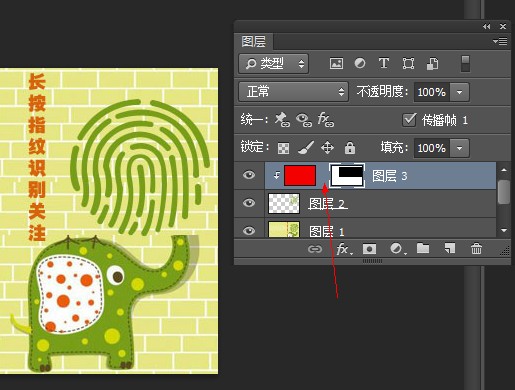Viewport: 515px width, 390px height.
Task: Open the 类型 filter type dropdown
Action: click(273, 63)
